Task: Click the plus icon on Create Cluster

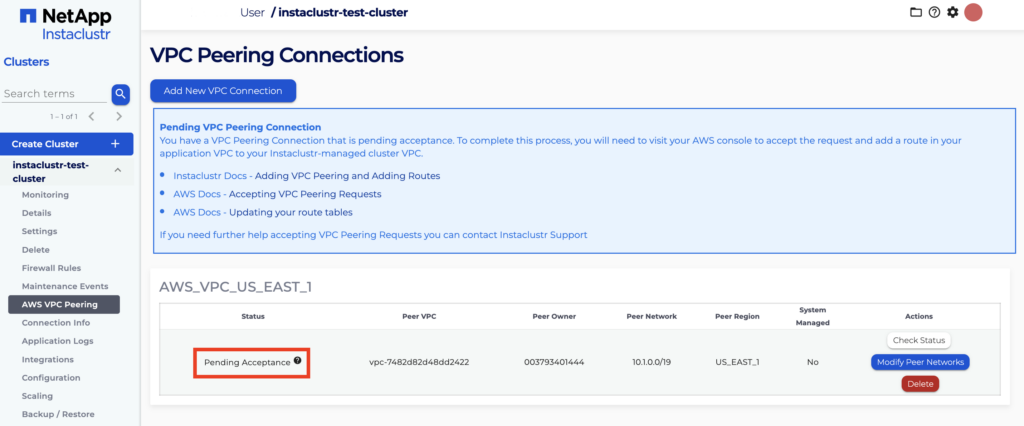Action: click(115, 144)
